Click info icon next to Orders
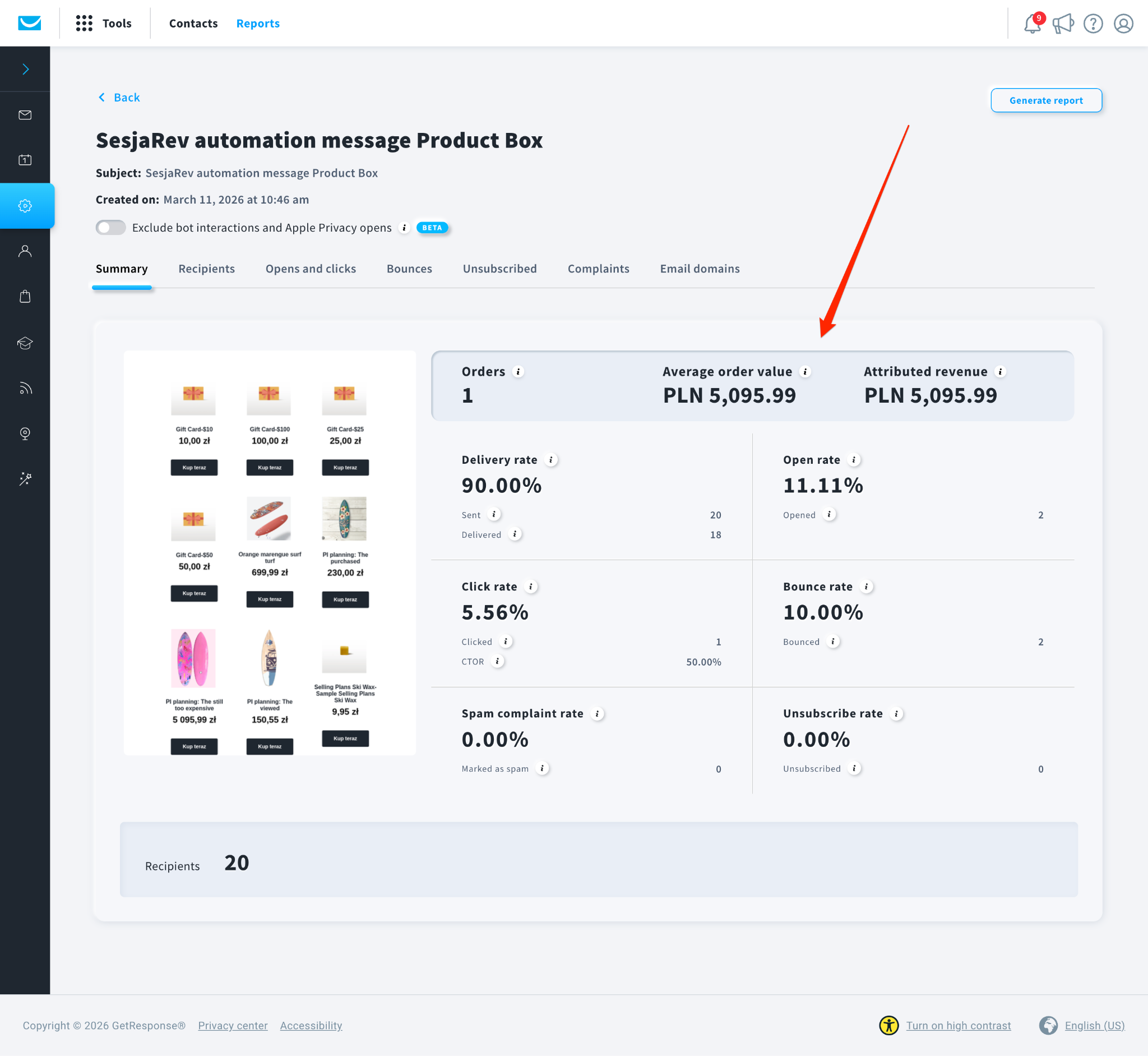1148x1056 pixels. (518, 371)
